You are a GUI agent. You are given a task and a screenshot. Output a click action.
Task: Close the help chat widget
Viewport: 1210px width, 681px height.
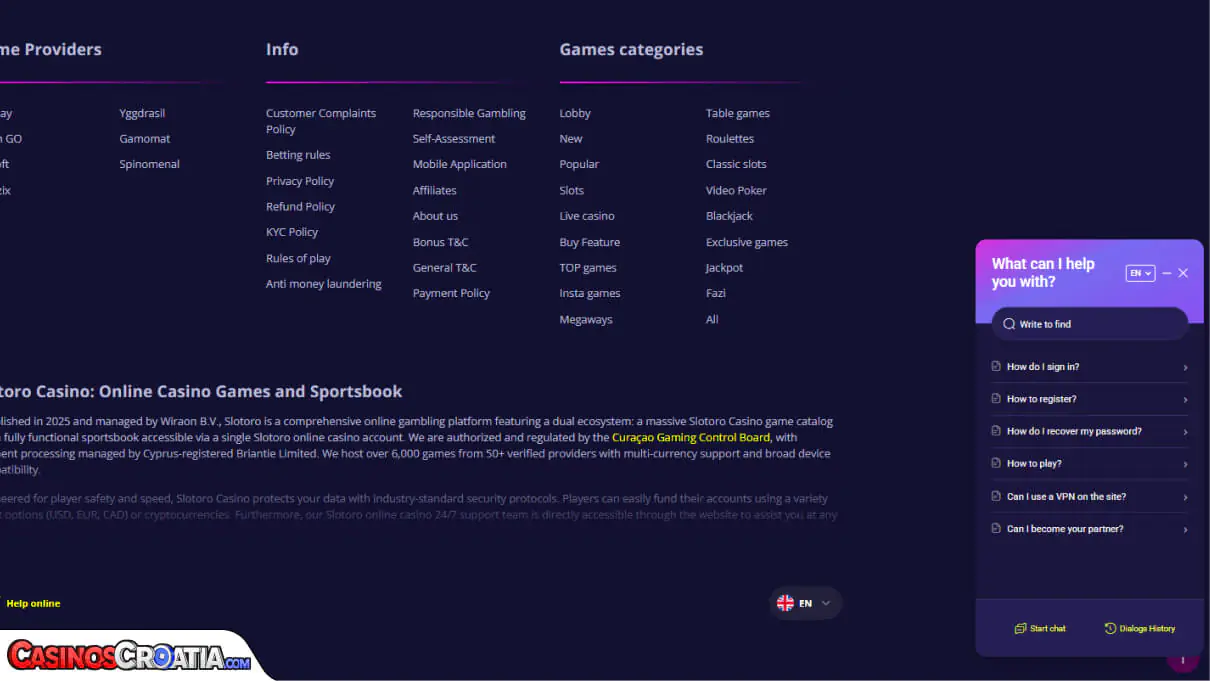(x=1183, y=273)
